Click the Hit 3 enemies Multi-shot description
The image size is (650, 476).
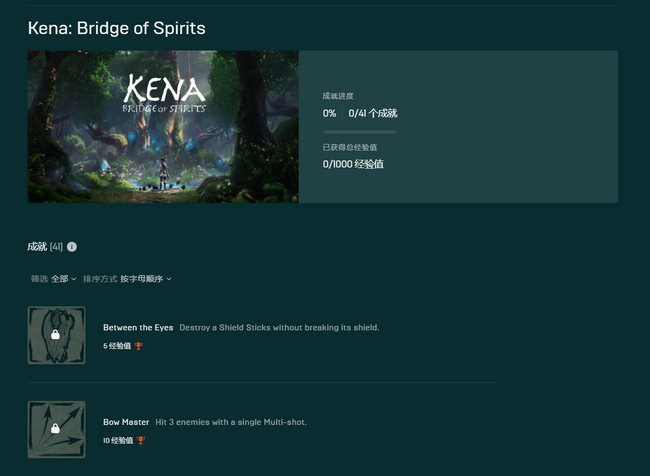(231, 422)
